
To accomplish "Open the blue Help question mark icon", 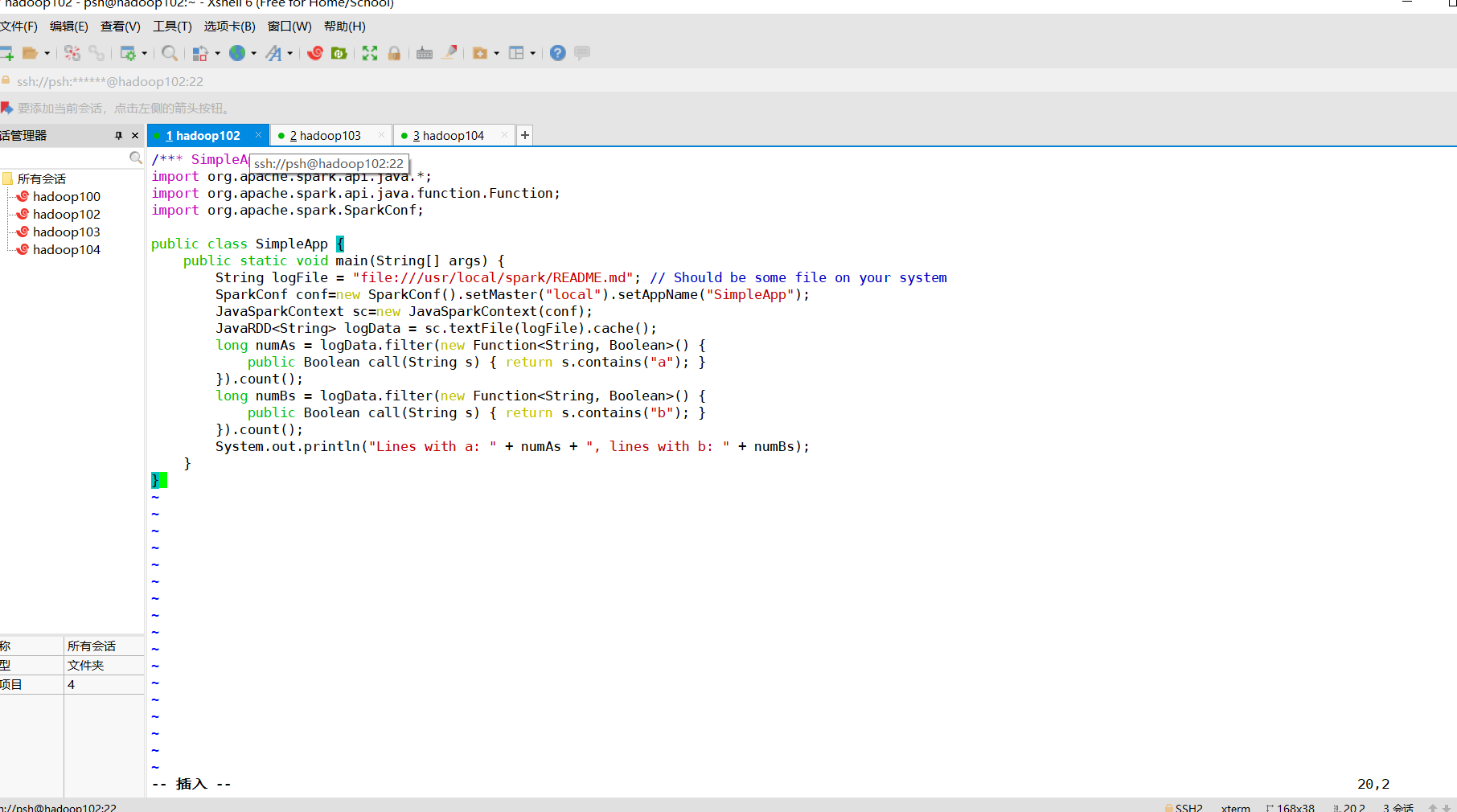I will (557, 53).
